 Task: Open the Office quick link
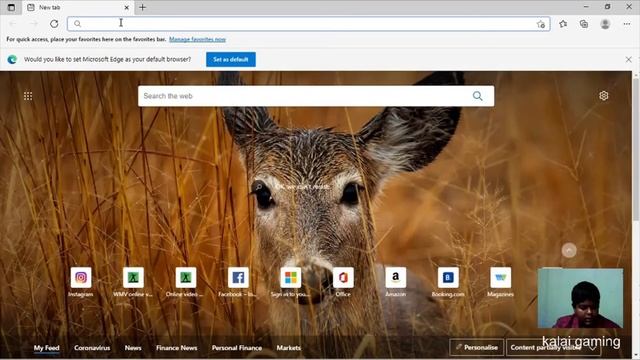(343, 282)
